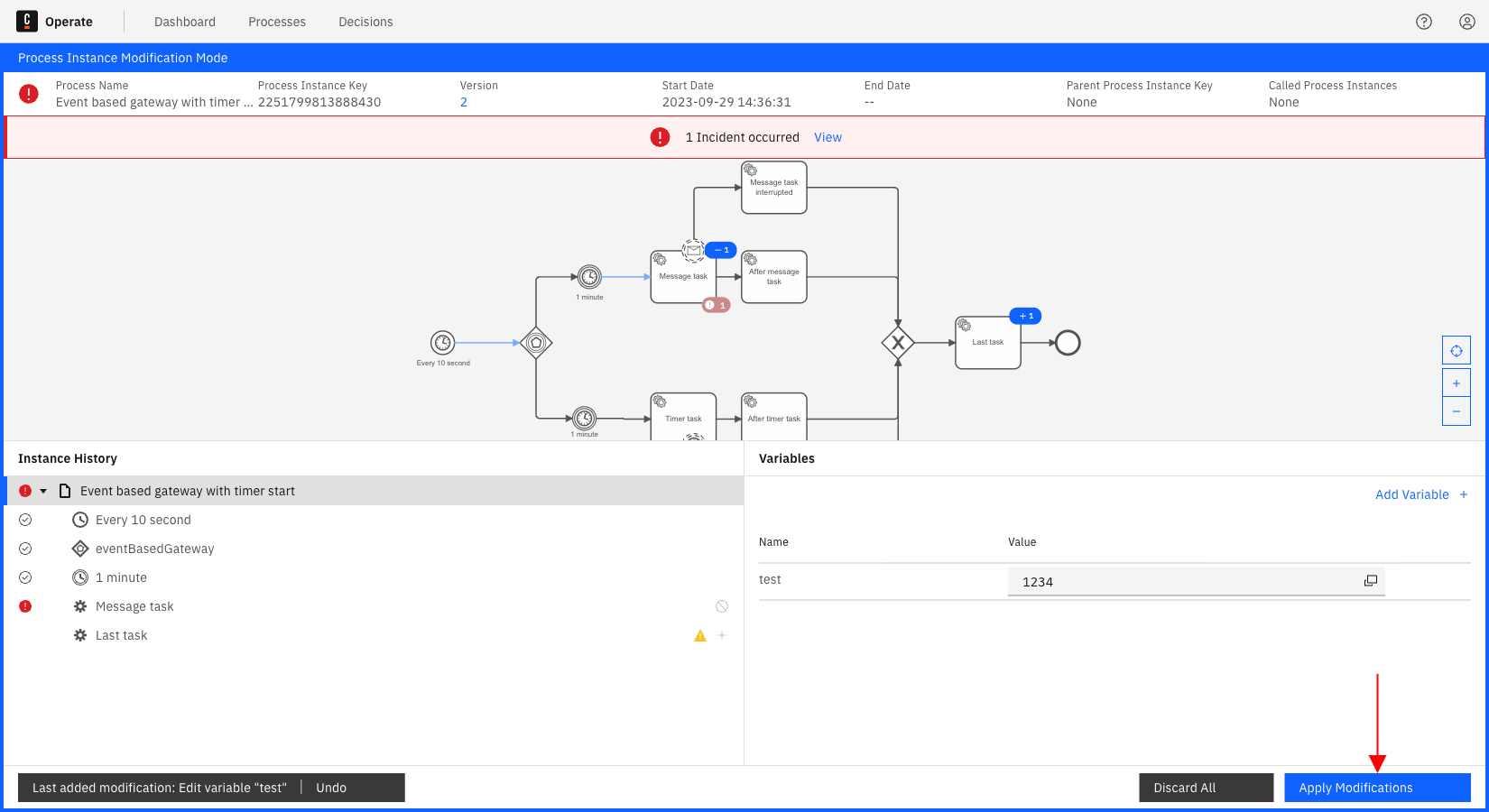Select the Last task node in diagram
Image resolution: width=1489 pixels, height=812 pixels.
point(987,343)
